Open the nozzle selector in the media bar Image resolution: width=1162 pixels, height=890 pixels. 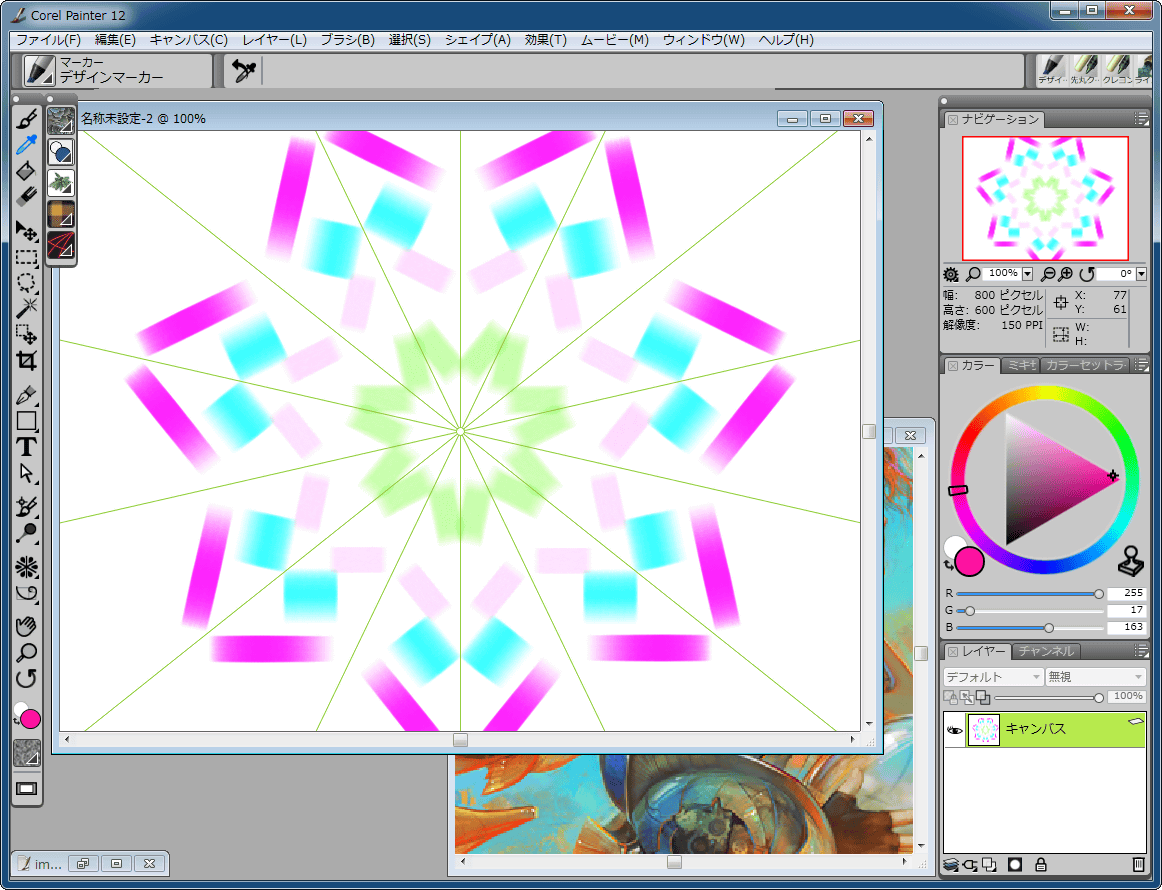coord(61,183)
